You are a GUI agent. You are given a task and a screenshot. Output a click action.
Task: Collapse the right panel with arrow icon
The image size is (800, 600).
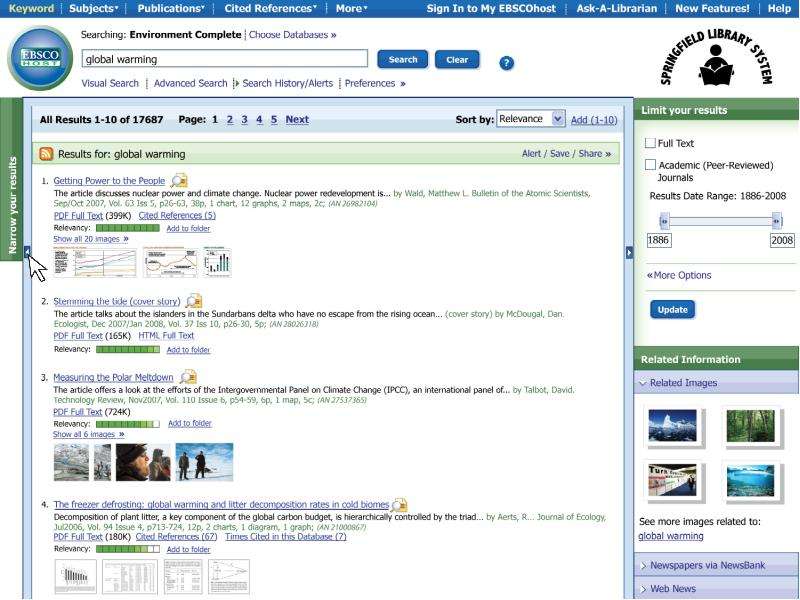coord(629,252)
